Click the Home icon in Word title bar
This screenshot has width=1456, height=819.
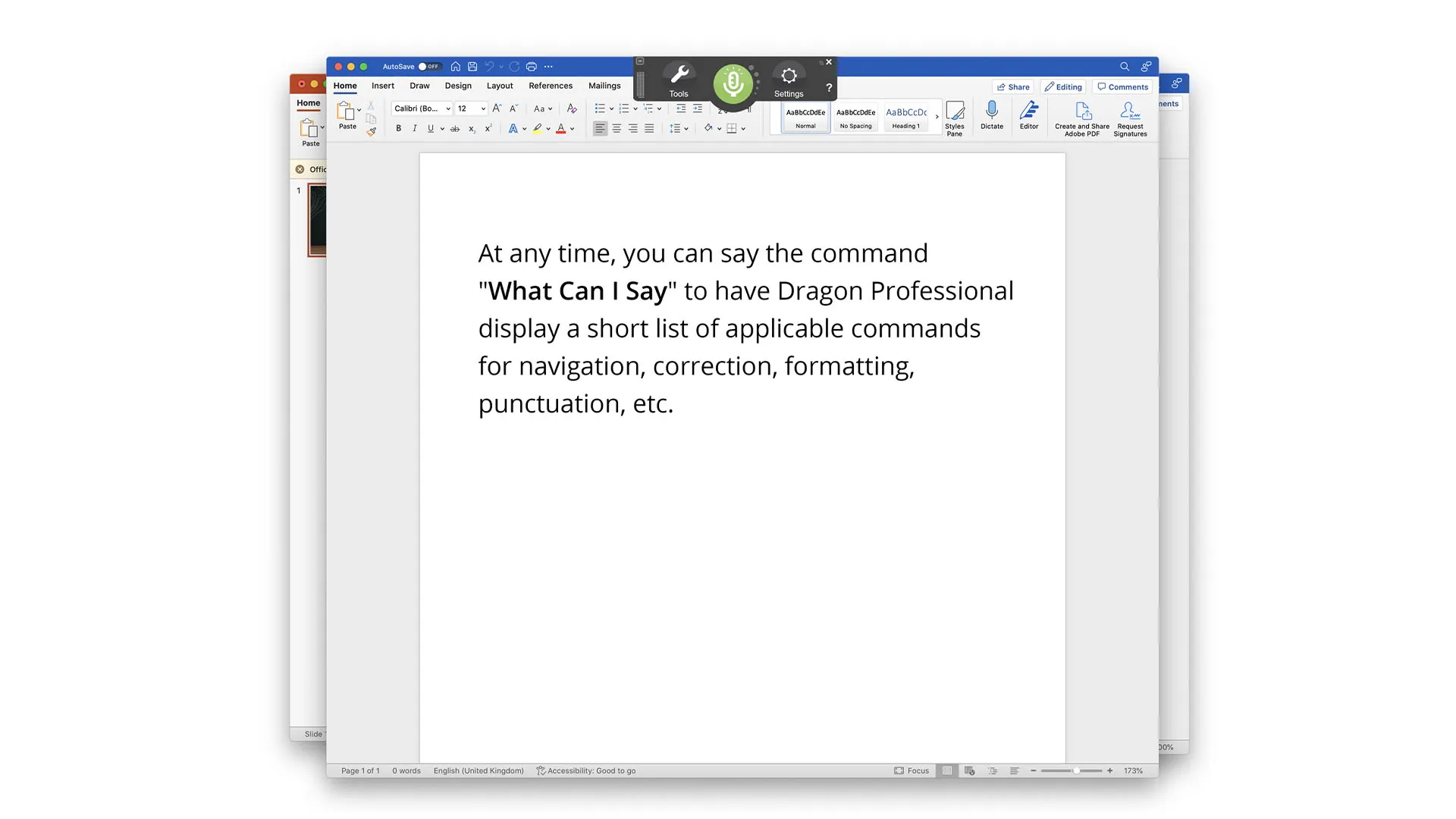click(x=456, y=67)
